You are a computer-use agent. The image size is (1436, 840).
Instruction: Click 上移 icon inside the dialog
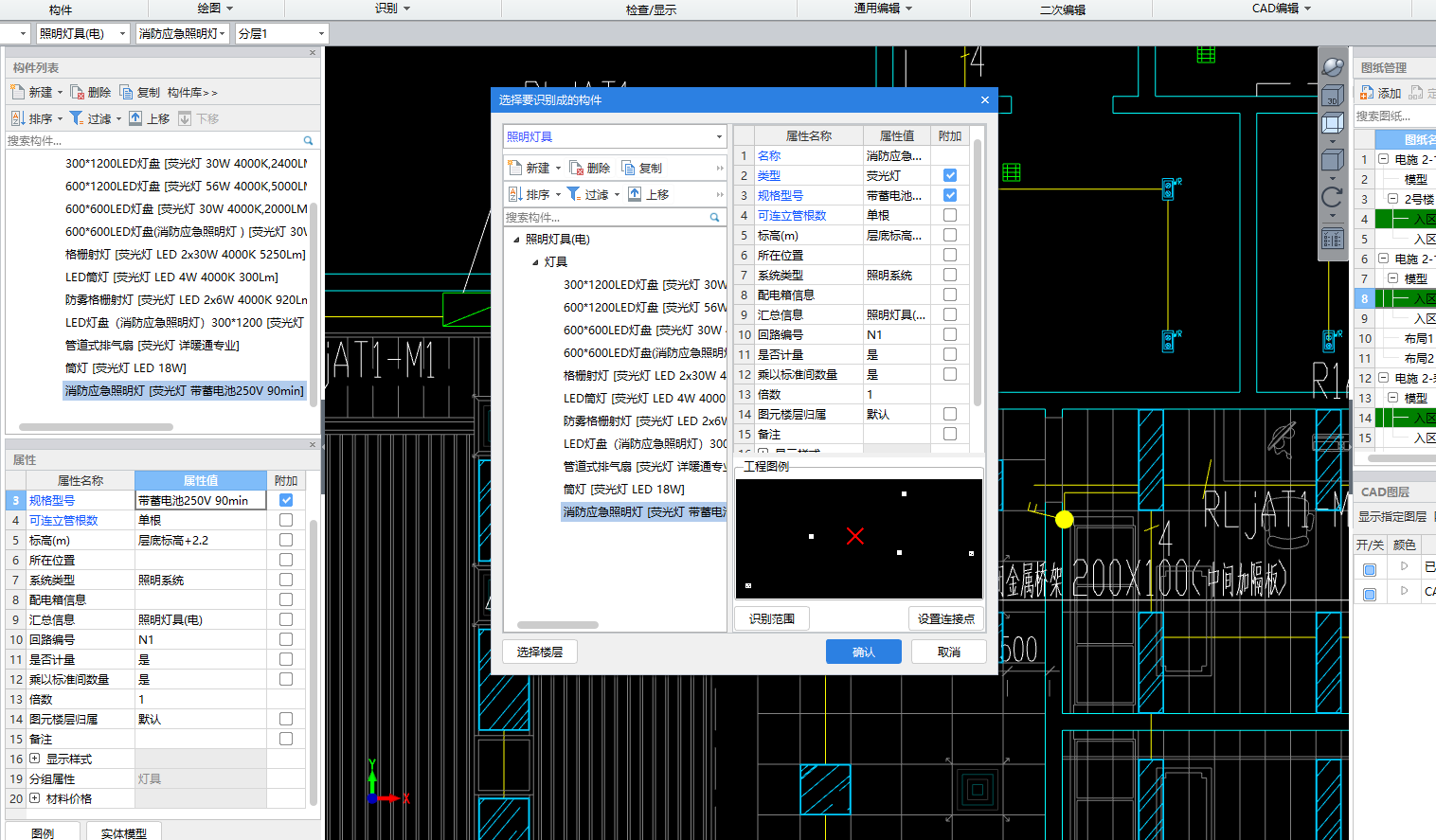[635, 194]
